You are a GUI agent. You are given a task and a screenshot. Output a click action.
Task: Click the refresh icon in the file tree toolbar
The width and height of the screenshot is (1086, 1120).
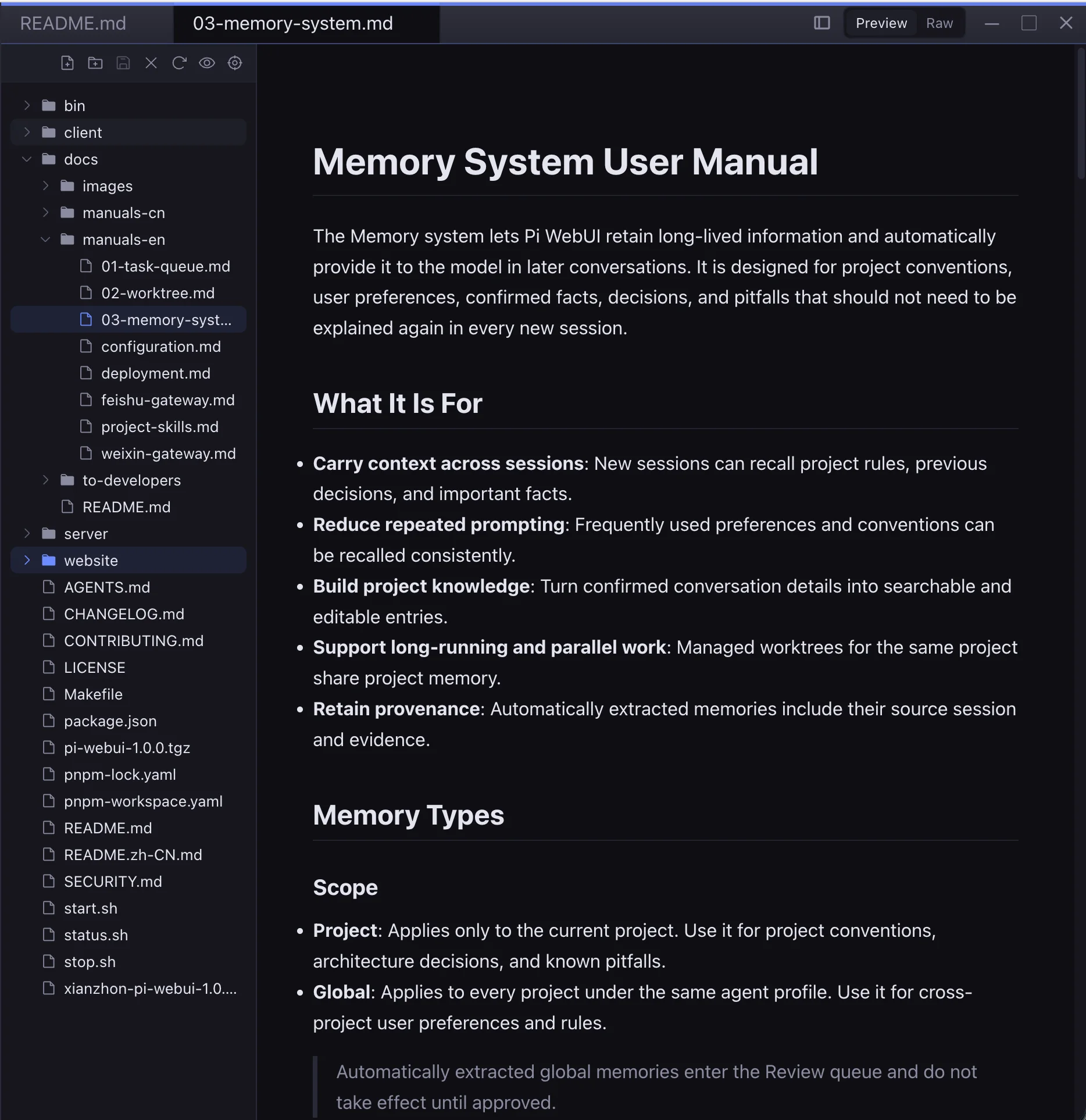pyautogui.click(x=179, y=63)
